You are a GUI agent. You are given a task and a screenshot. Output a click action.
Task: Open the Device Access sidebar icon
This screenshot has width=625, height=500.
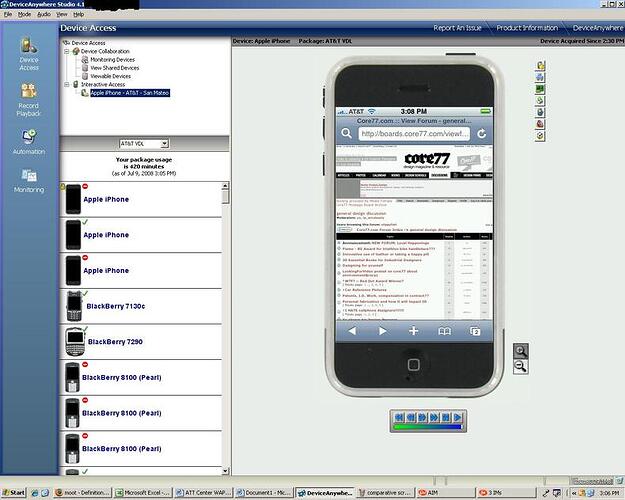(x=29, y=54)
